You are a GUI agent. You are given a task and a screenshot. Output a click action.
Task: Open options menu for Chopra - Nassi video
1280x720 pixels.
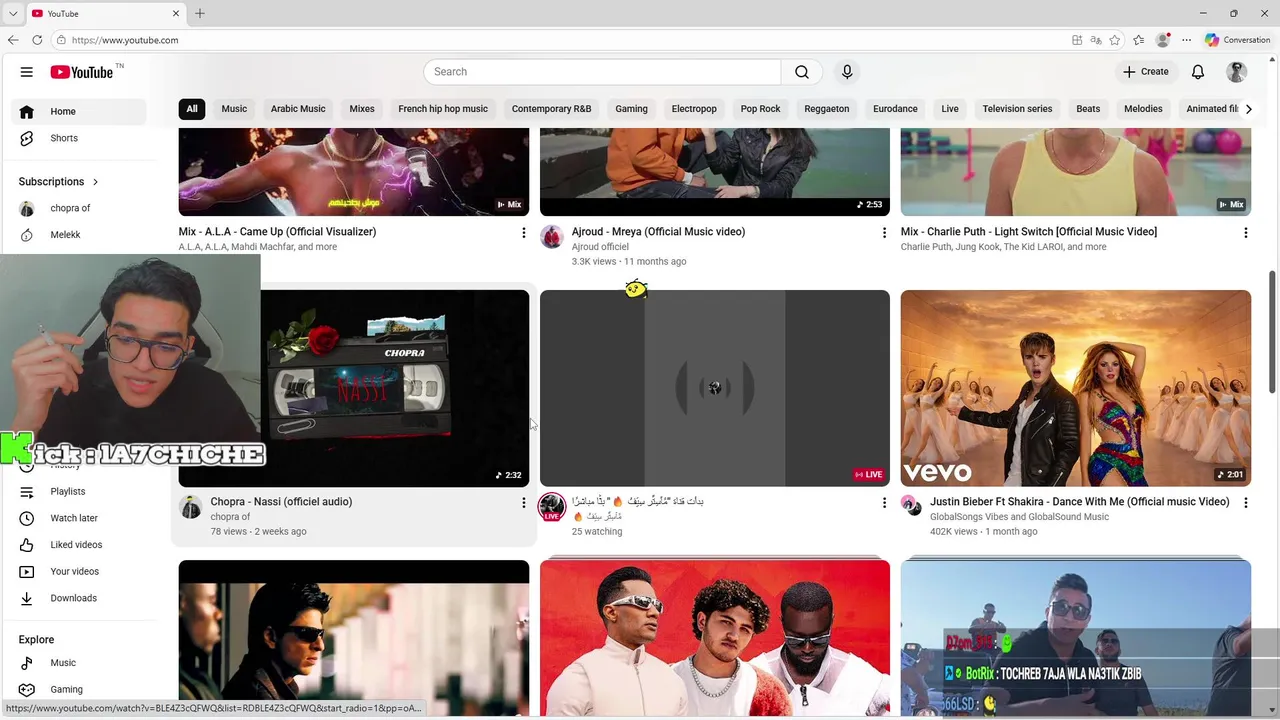(x=523, y=503)
